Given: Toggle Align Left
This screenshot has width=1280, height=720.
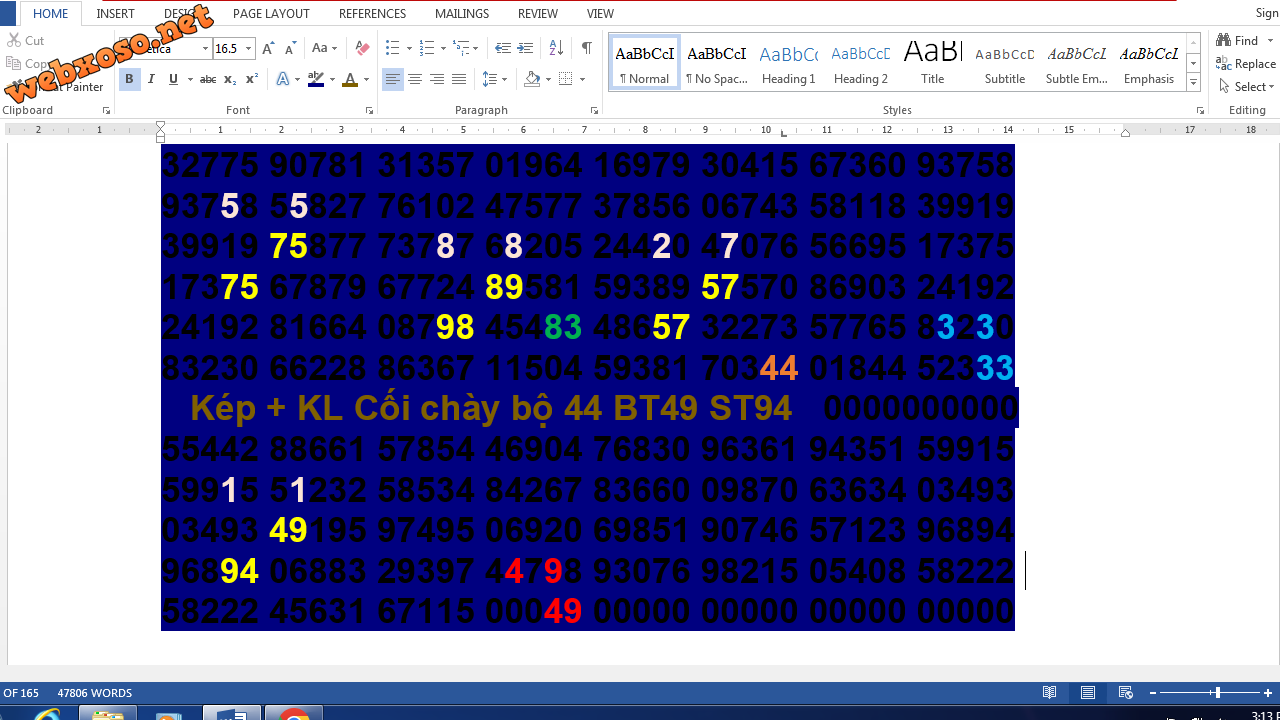Looking at the screenshot, I should click(x=393, y=79).
